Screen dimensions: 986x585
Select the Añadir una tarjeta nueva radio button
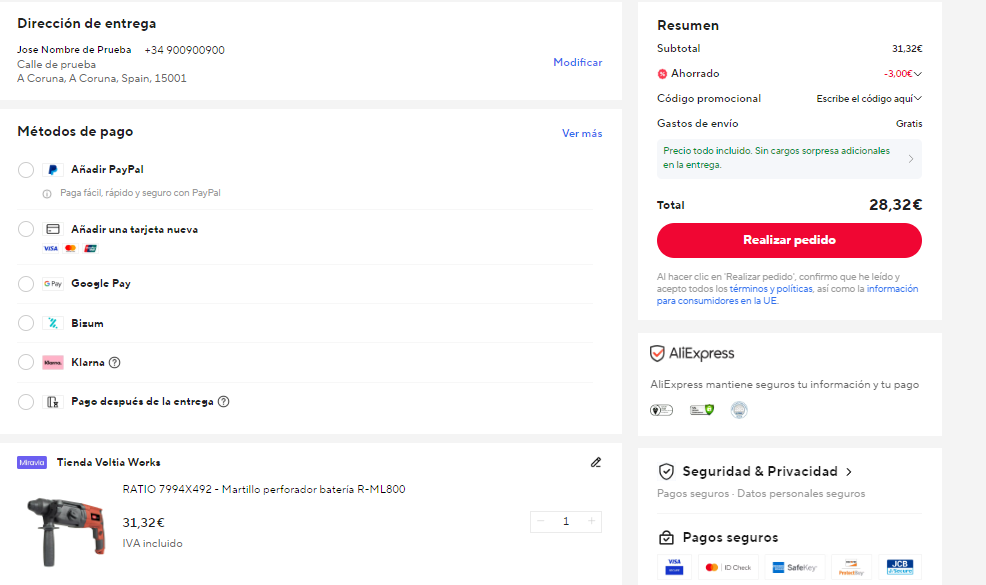point(26,229)
